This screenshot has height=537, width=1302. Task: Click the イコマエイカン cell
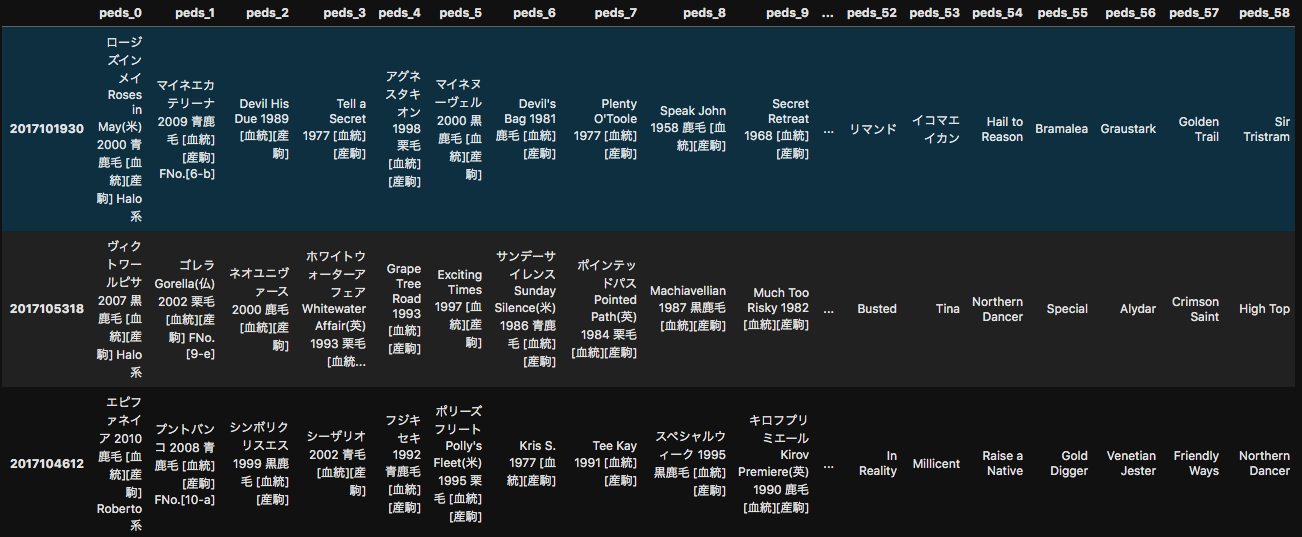point(936,129)
